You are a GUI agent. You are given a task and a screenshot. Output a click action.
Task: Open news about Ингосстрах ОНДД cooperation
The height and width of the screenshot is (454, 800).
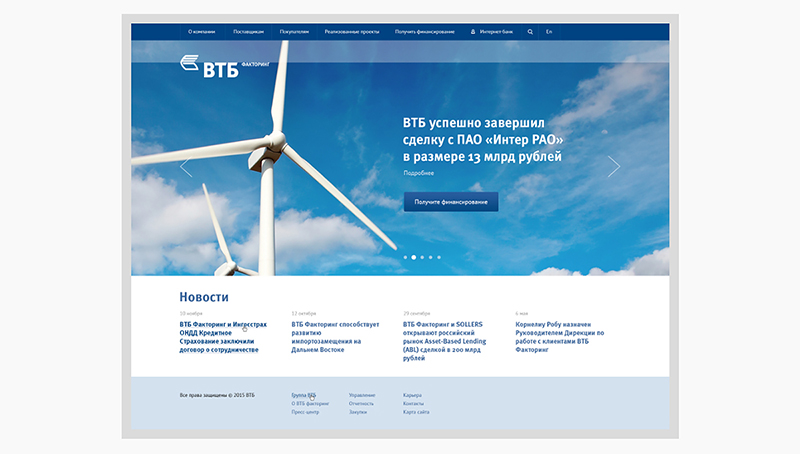tap(223, 337)
